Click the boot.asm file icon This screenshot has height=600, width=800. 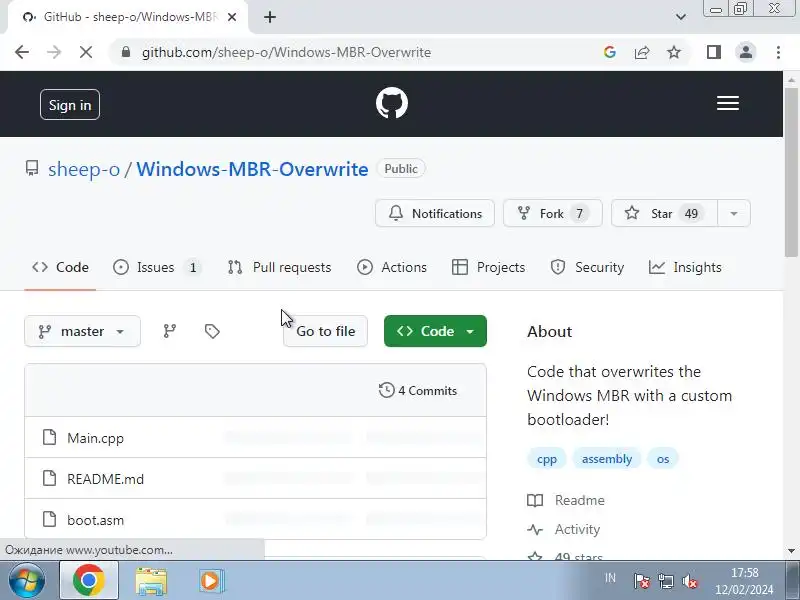49,519
